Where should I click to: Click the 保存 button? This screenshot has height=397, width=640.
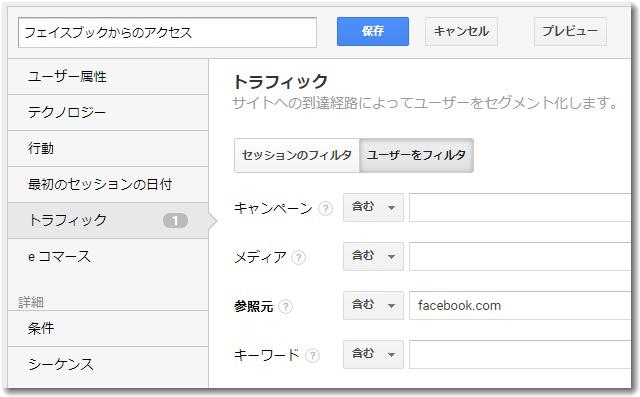point(373,31)
